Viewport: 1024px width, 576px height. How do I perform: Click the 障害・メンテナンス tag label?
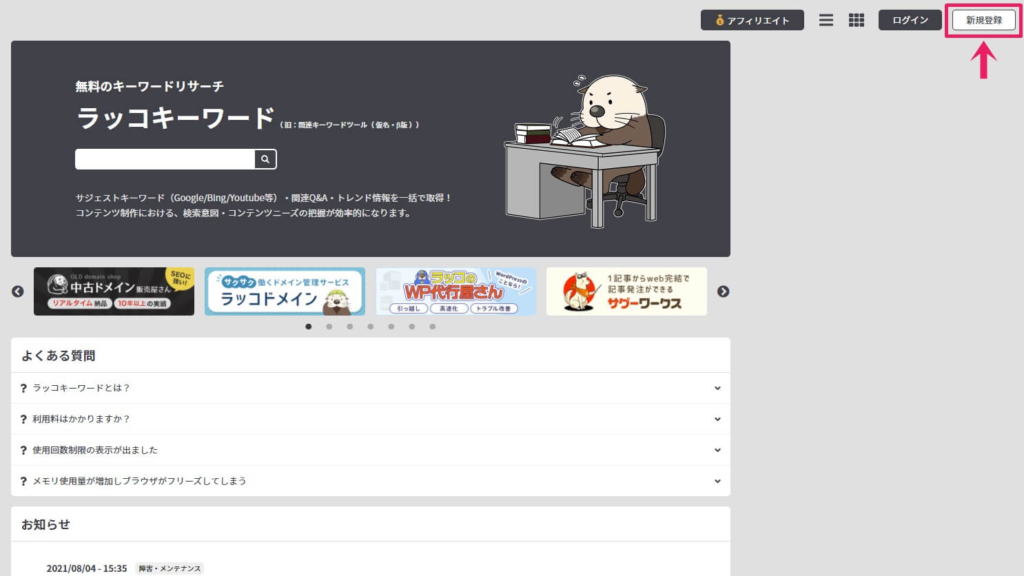pyautogui.click(x=170, y=569)
